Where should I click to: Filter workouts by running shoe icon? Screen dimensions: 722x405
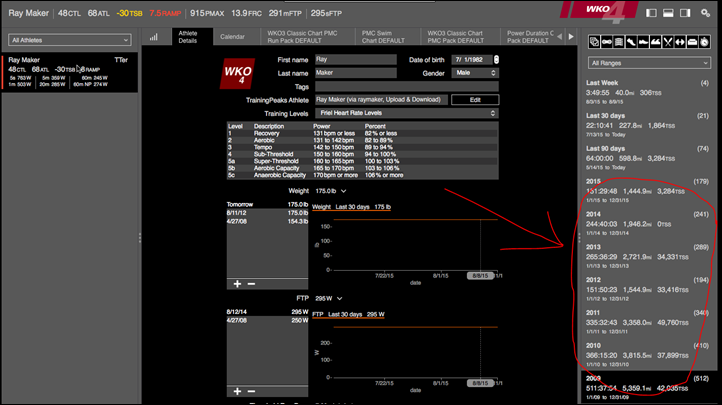pyautogui.click(x=631, y=42)
